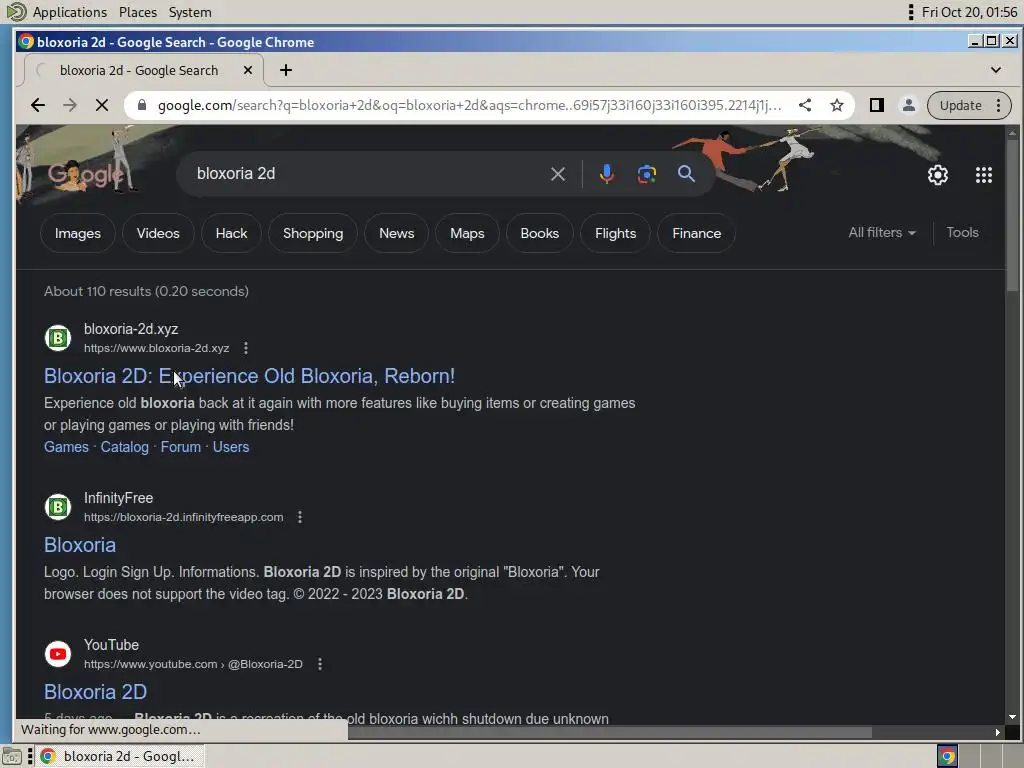
Task: Click the scroll down arrow
Action: coord(1012,717)
